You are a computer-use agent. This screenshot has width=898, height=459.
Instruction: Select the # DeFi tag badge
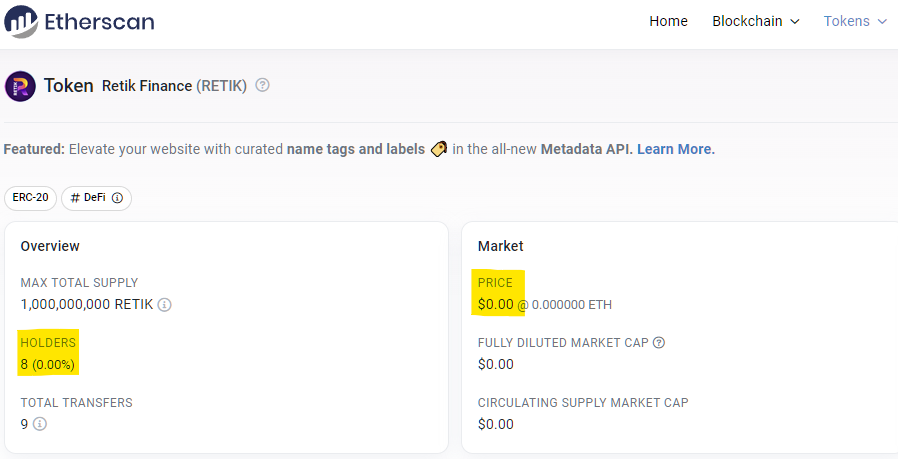tap(96, 198)
